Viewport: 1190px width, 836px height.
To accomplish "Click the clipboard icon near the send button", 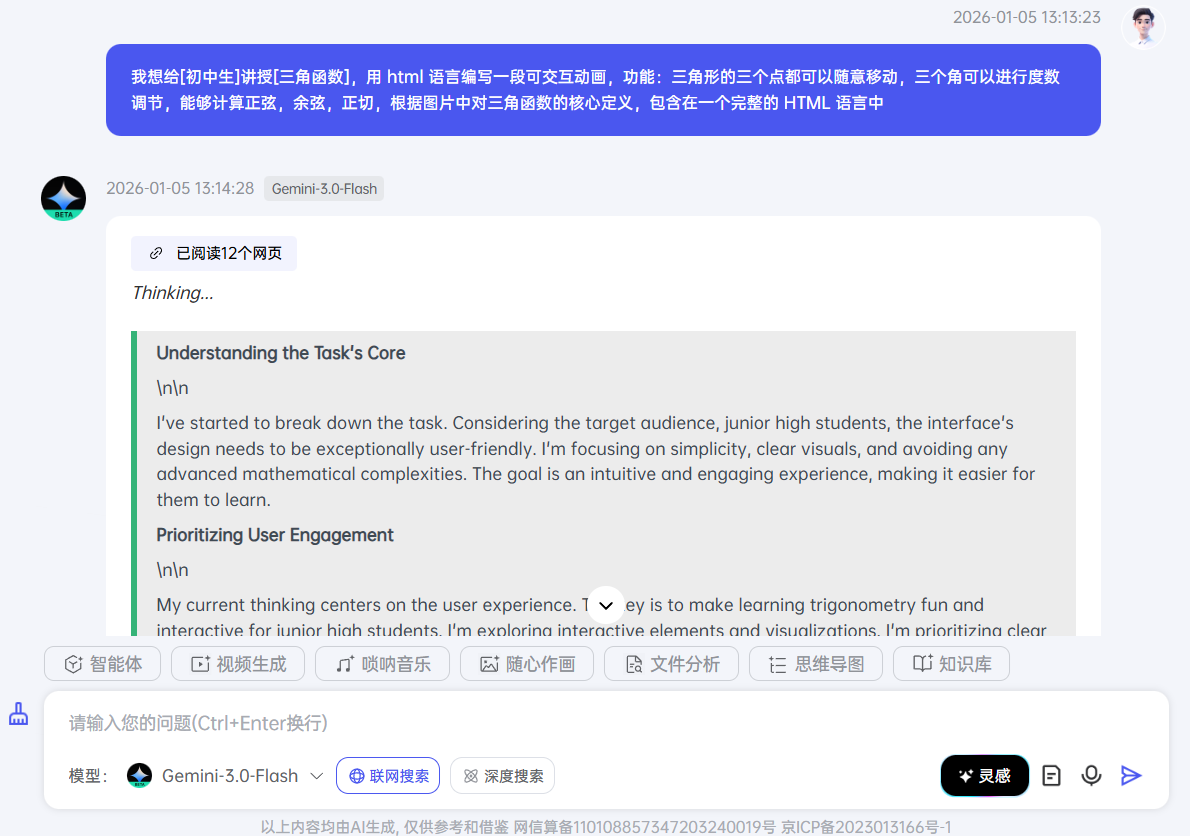I will (1051, 775).
